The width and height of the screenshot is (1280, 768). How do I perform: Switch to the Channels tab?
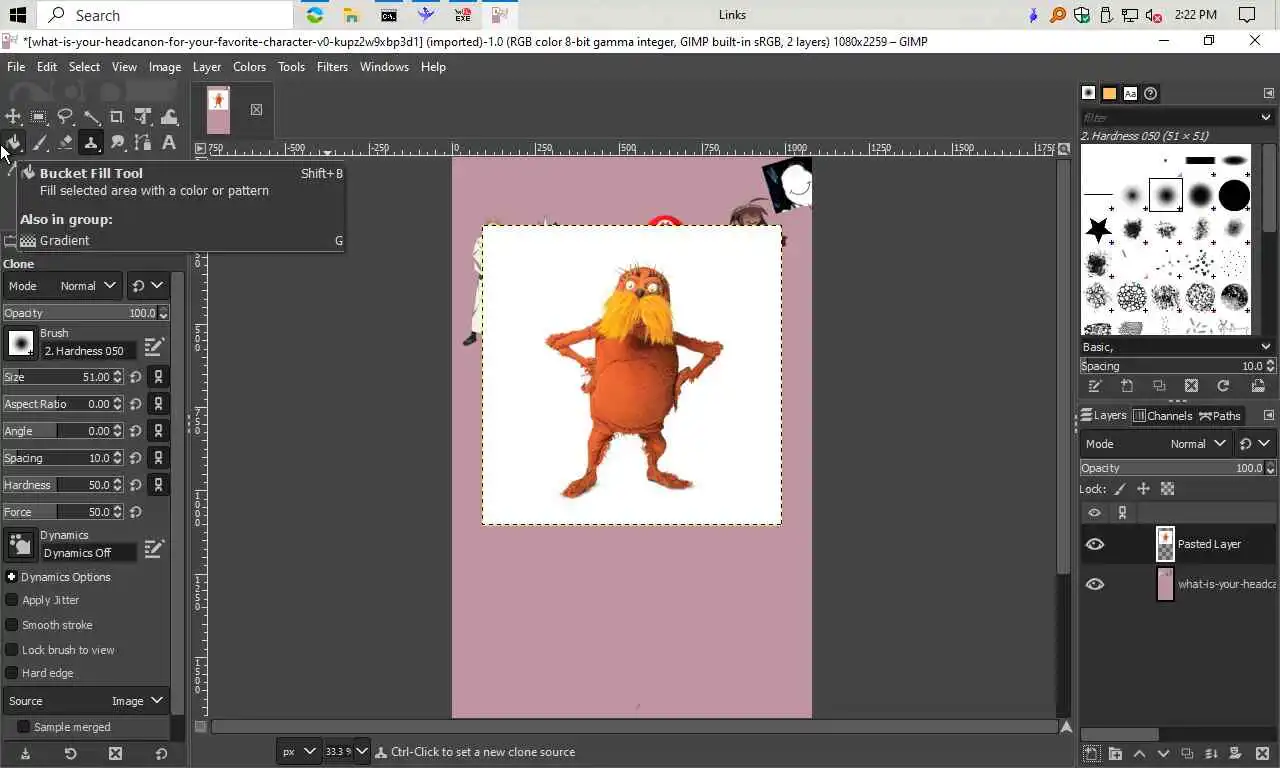1163,416
